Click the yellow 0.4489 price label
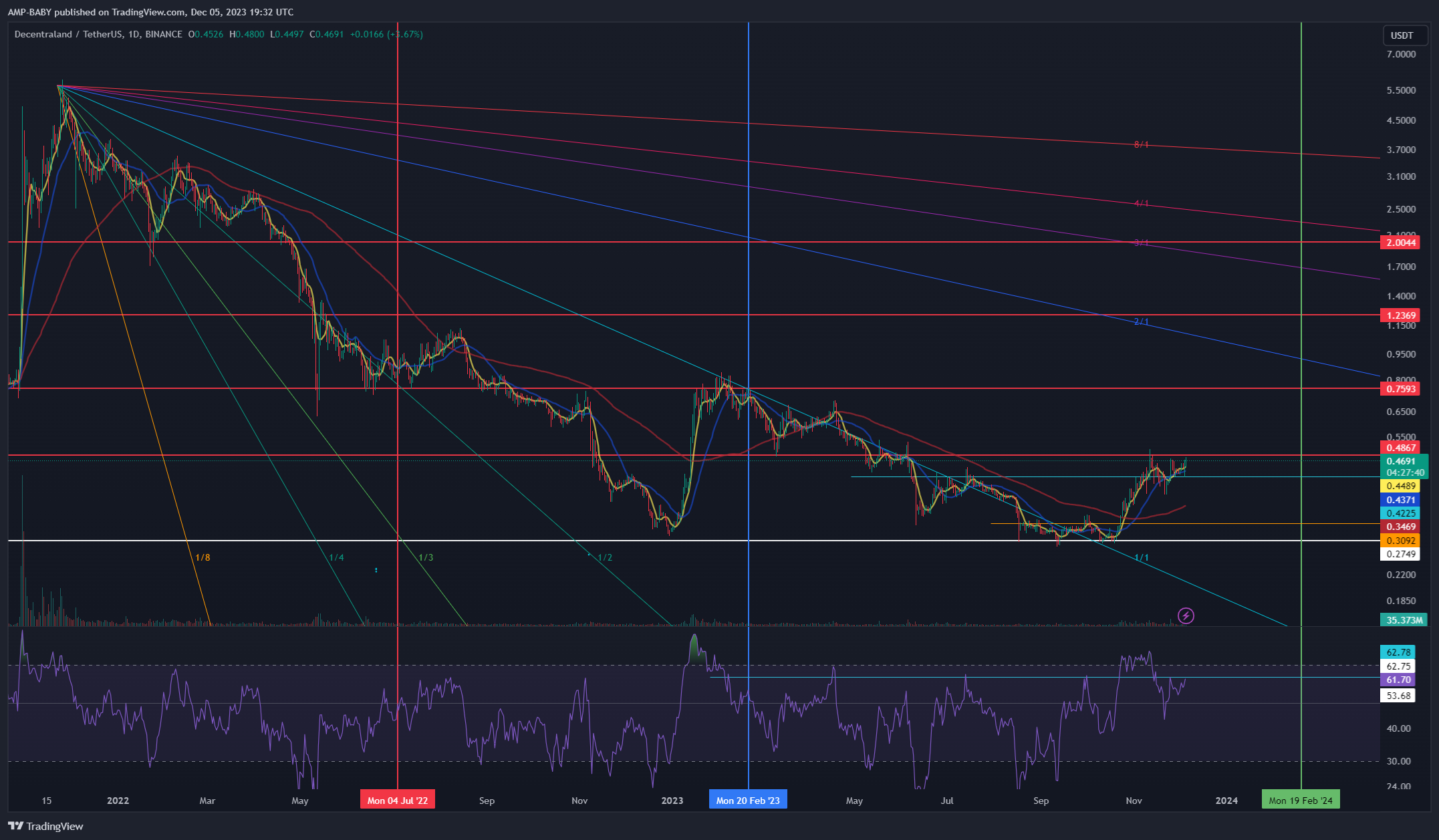Image resolution: width=1439 pixels, height=840 pixels. (1400, 486)
